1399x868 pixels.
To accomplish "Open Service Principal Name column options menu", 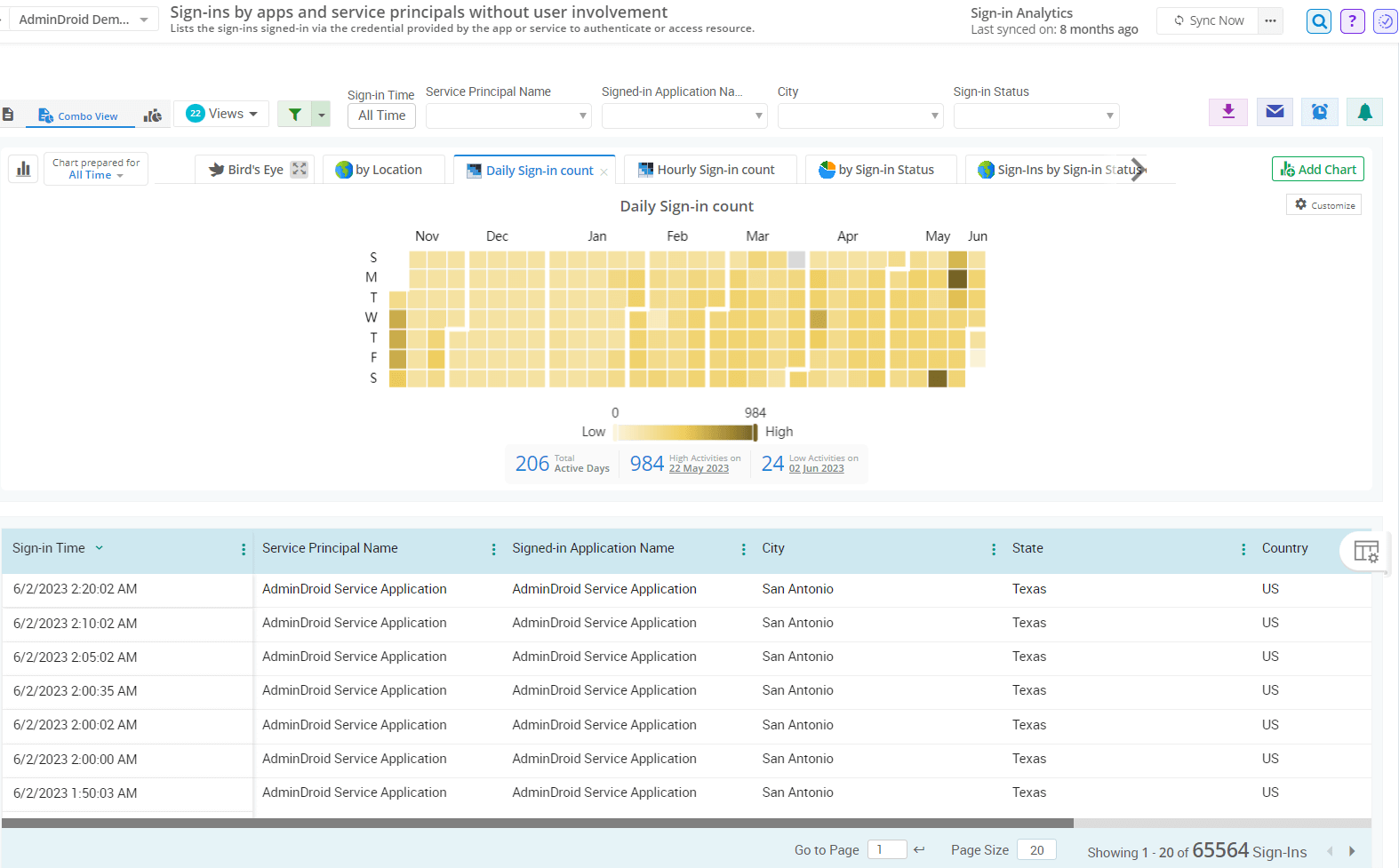I will tap(493, 549).
